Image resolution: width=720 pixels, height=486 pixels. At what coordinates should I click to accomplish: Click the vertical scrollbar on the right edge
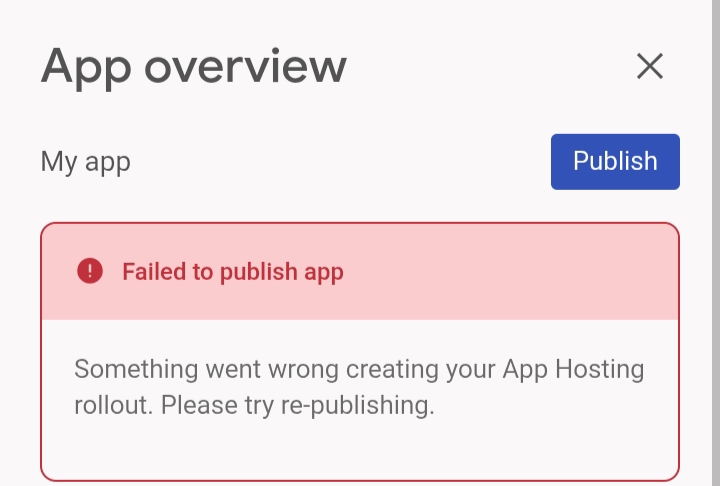coord(716,243)
